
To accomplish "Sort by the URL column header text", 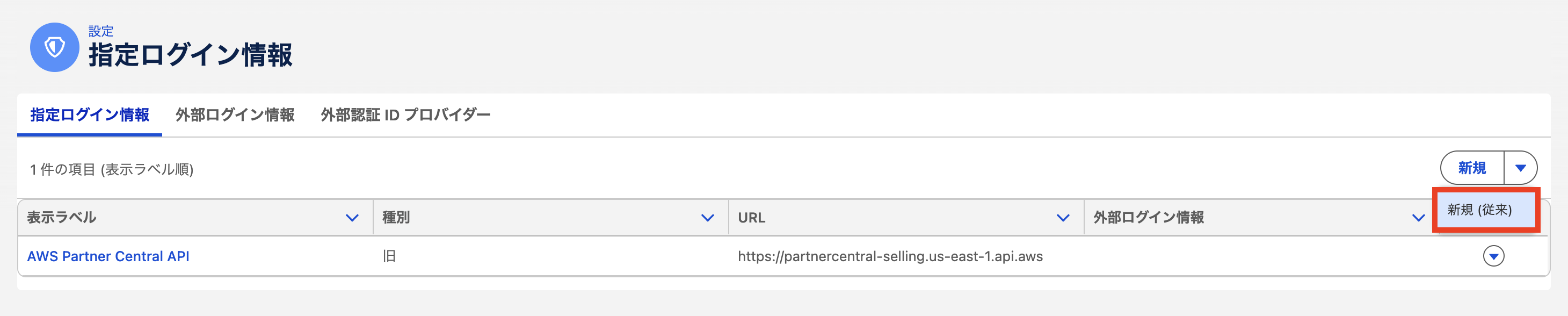I will click(x=751, y=217).
